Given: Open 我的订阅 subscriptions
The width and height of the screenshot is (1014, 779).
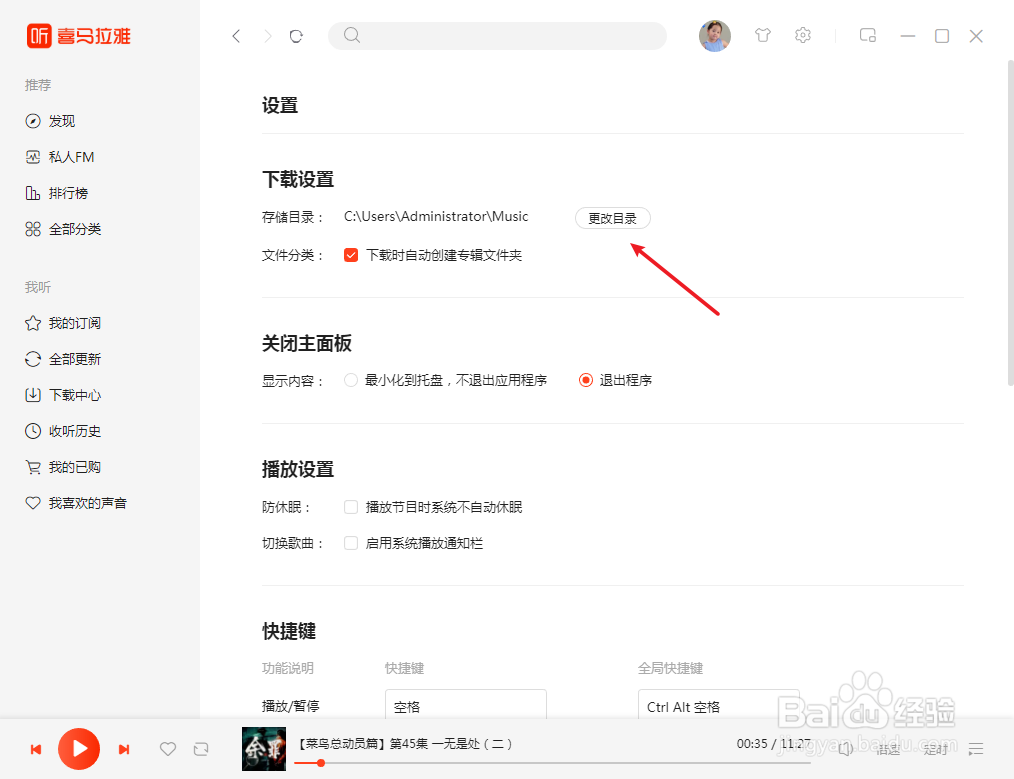Looking at the screenshot, I should click(64, 322).
